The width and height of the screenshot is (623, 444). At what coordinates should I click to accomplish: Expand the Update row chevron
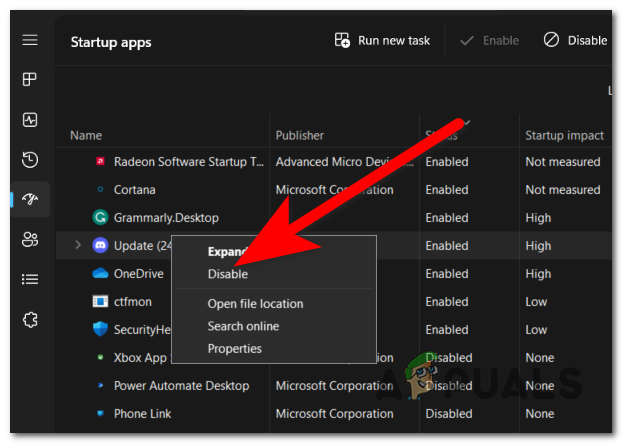[x=78, y=245]
